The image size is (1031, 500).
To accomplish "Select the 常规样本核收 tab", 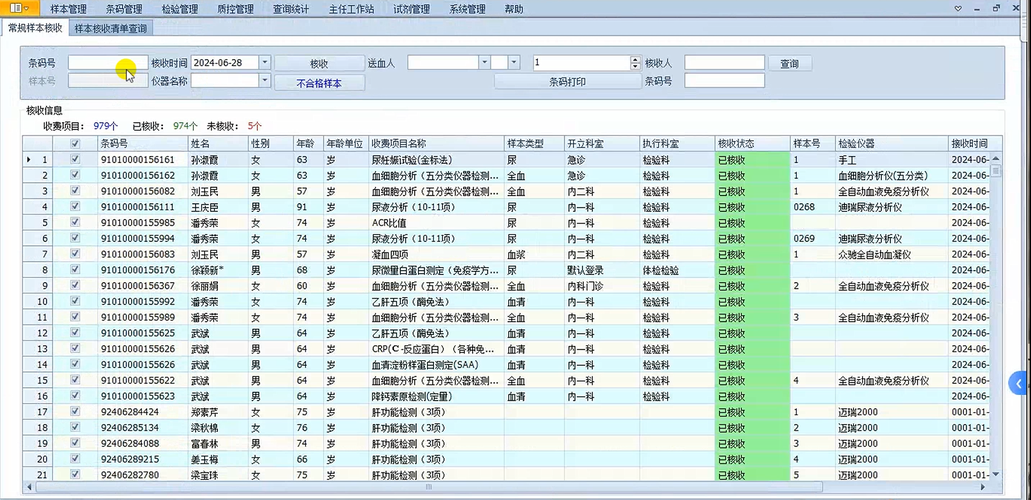I will click(36, 28).
